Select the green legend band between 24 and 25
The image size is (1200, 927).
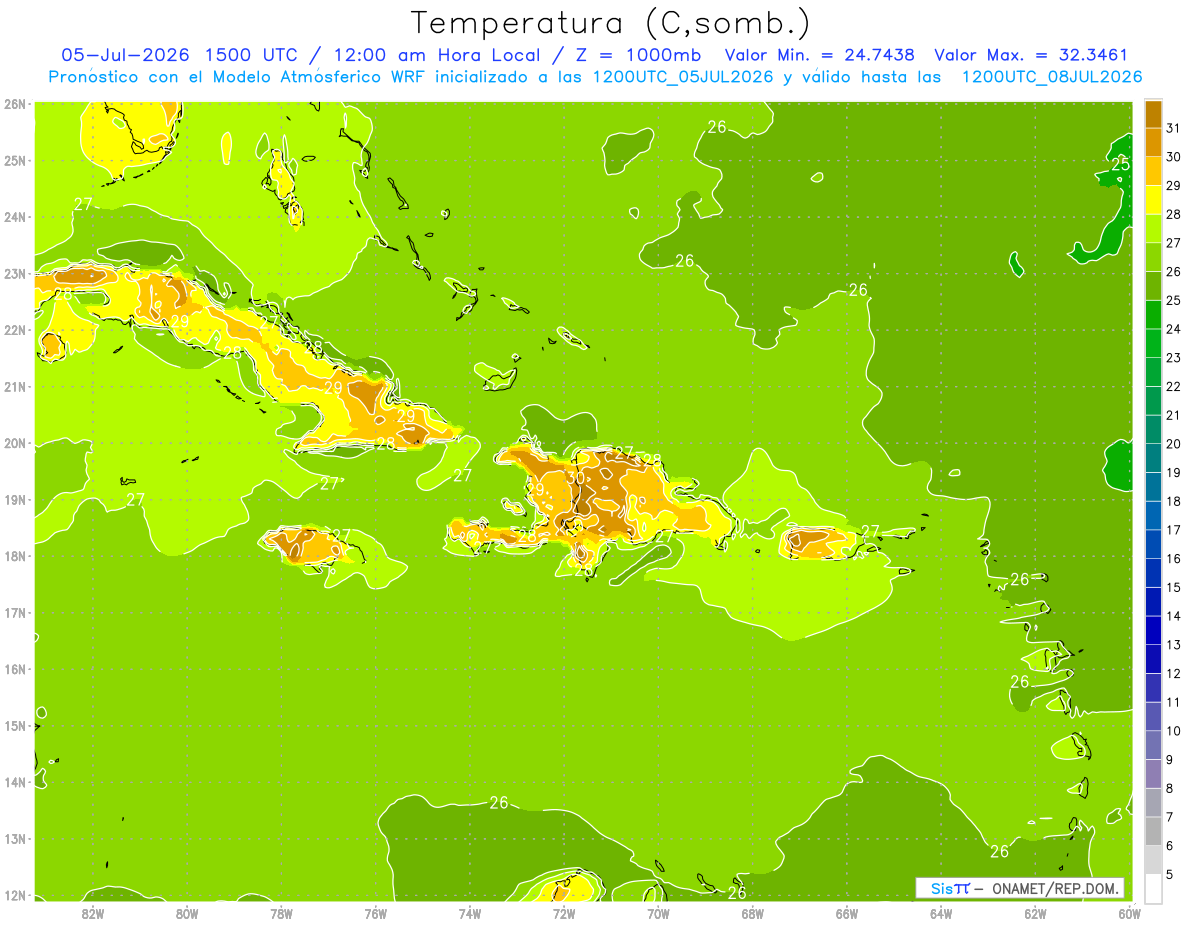pos(1153,315)
